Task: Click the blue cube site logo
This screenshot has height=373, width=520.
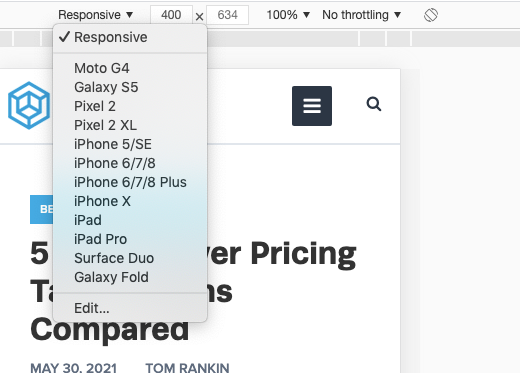Action: click(29, 105)
